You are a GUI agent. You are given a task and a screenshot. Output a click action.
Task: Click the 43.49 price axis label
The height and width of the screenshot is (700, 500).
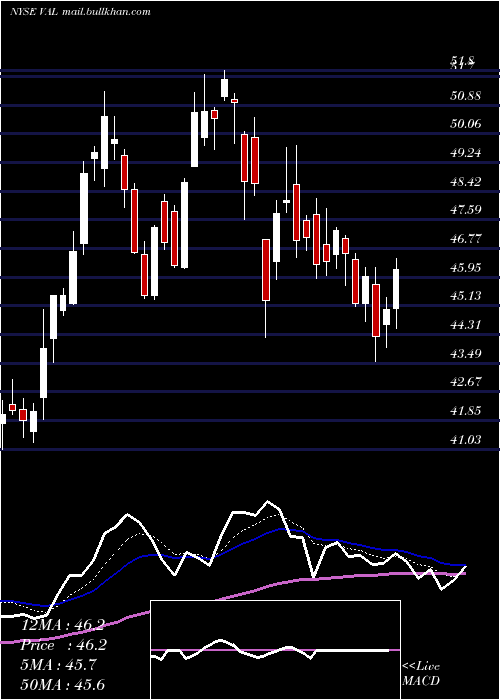[x=466, y=354]
